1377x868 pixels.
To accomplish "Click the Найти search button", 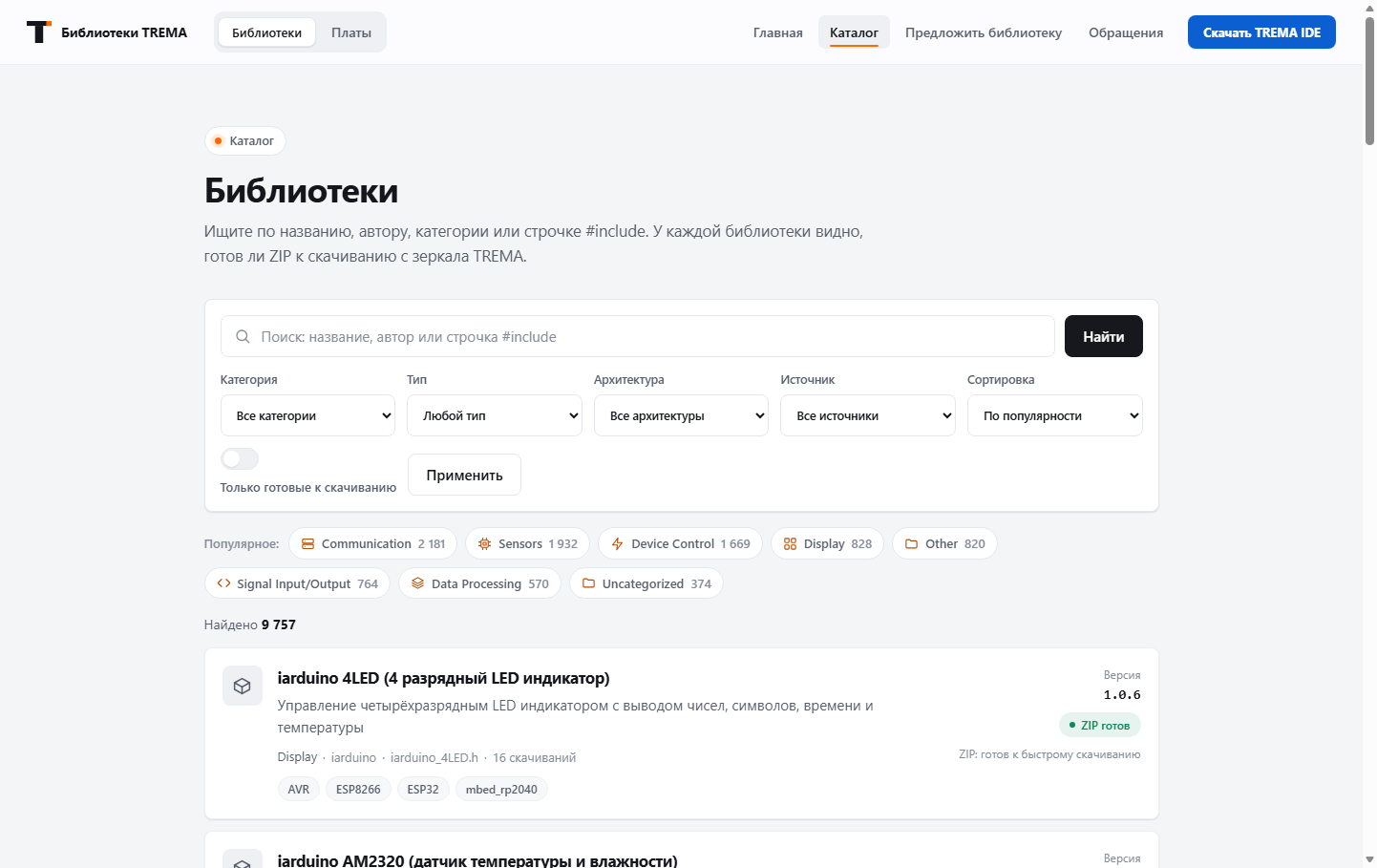I will (1104, 336).
